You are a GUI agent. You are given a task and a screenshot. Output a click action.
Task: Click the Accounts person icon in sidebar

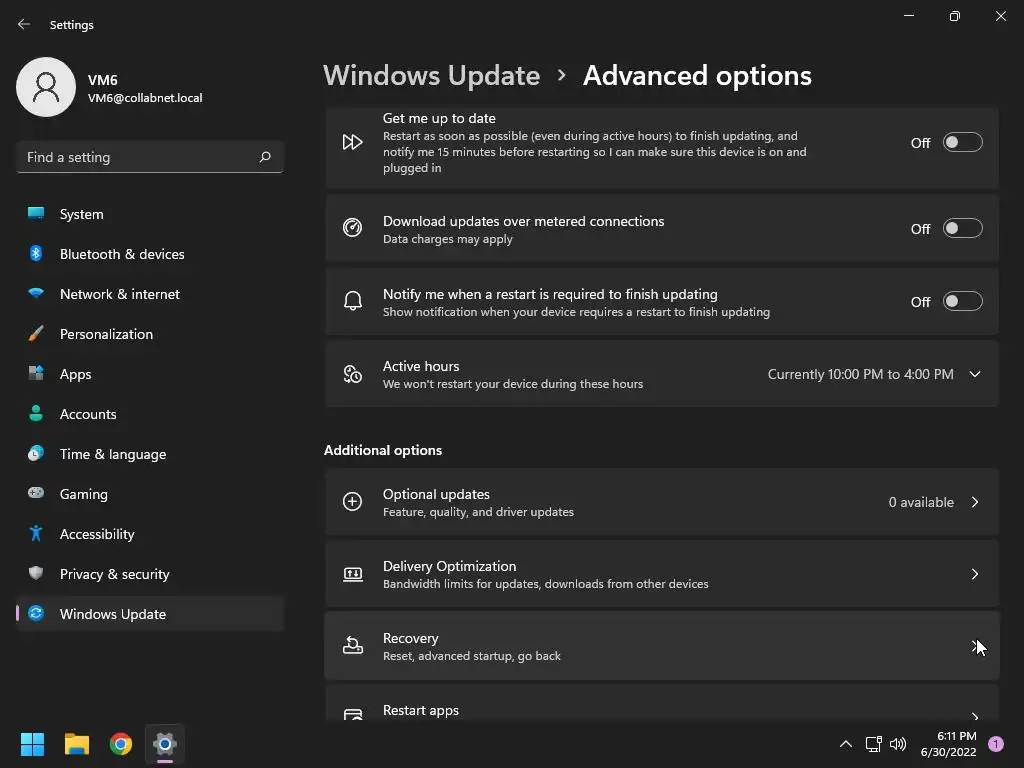(x=36, y=413)
